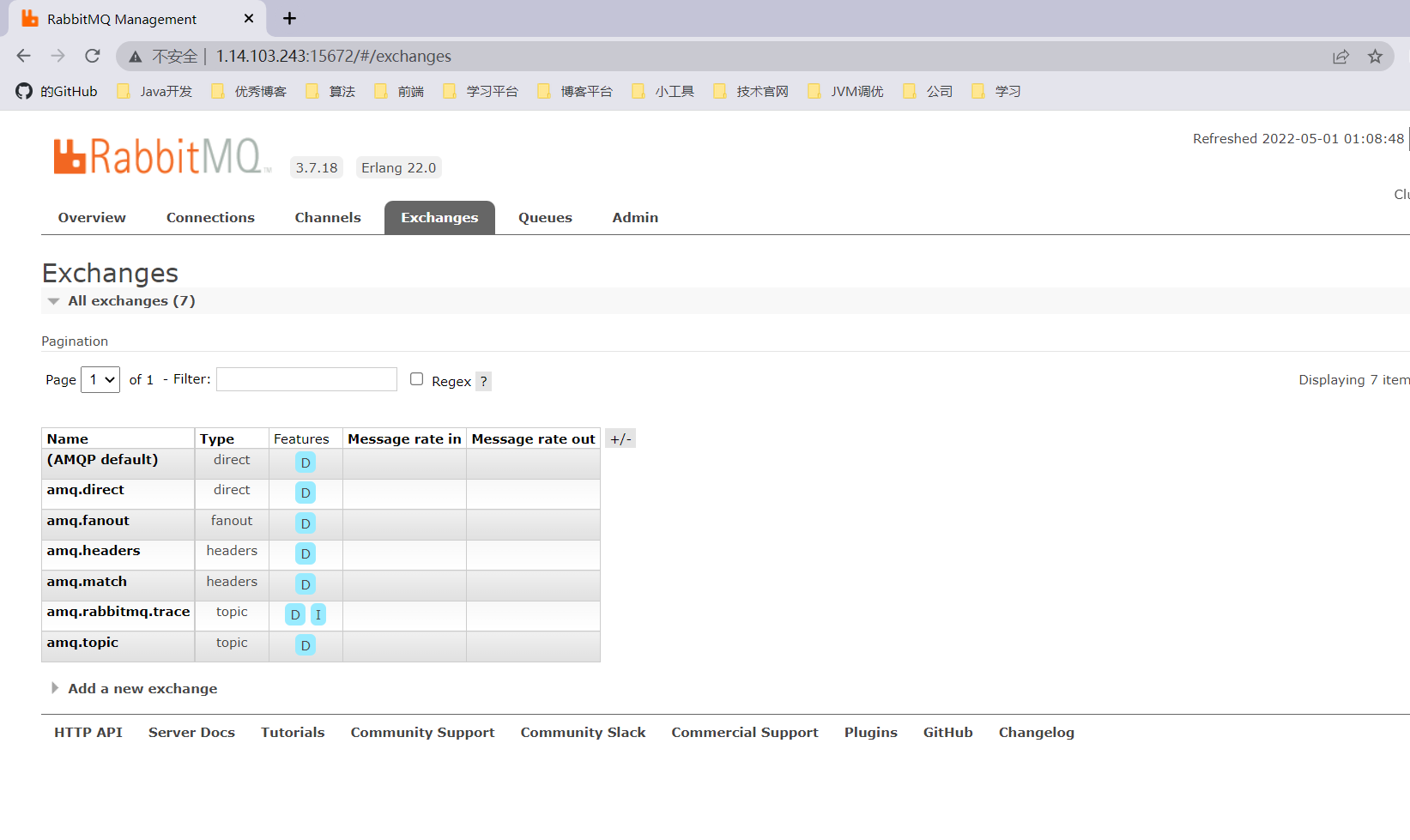The width and height of the screenshot is (1410, 840).
Task: Reload the RabbitMQ management page
Action: tap(93, 56)
